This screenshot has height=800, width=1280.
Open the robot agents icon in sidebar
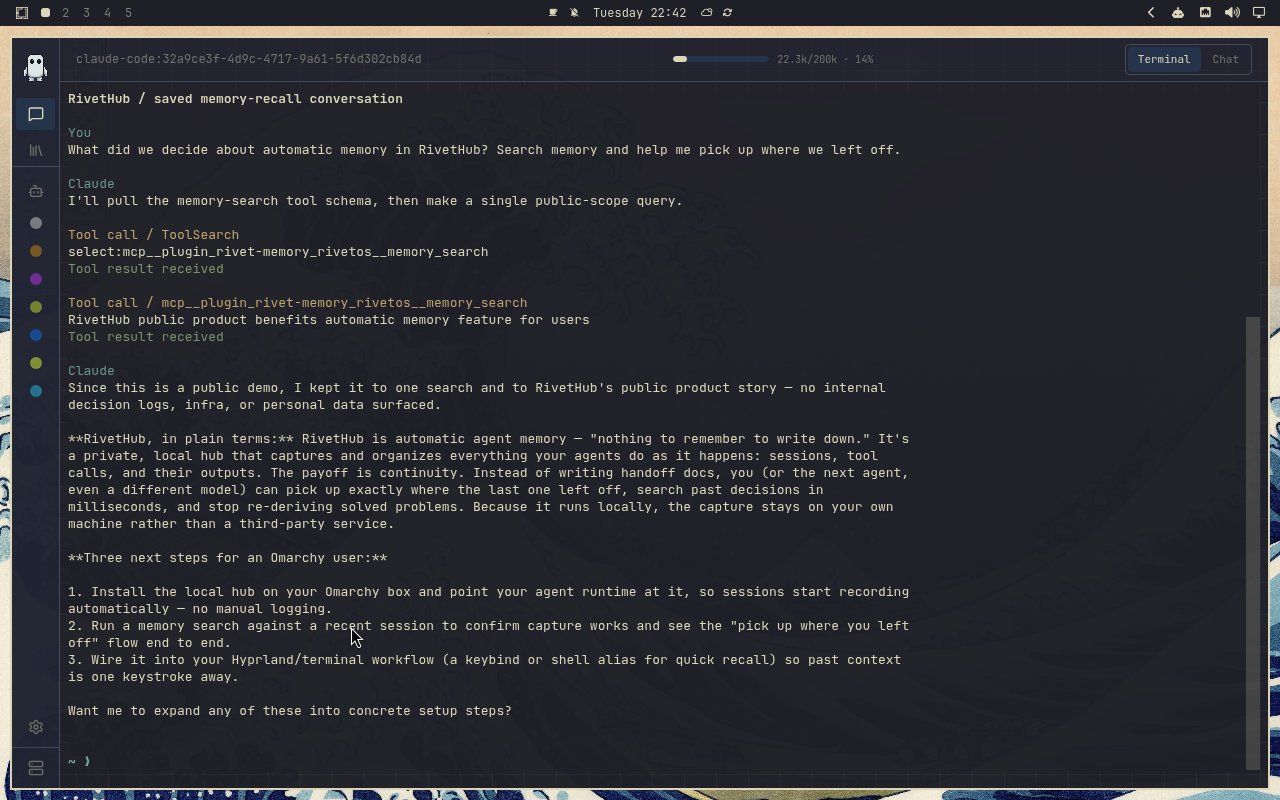36,191
